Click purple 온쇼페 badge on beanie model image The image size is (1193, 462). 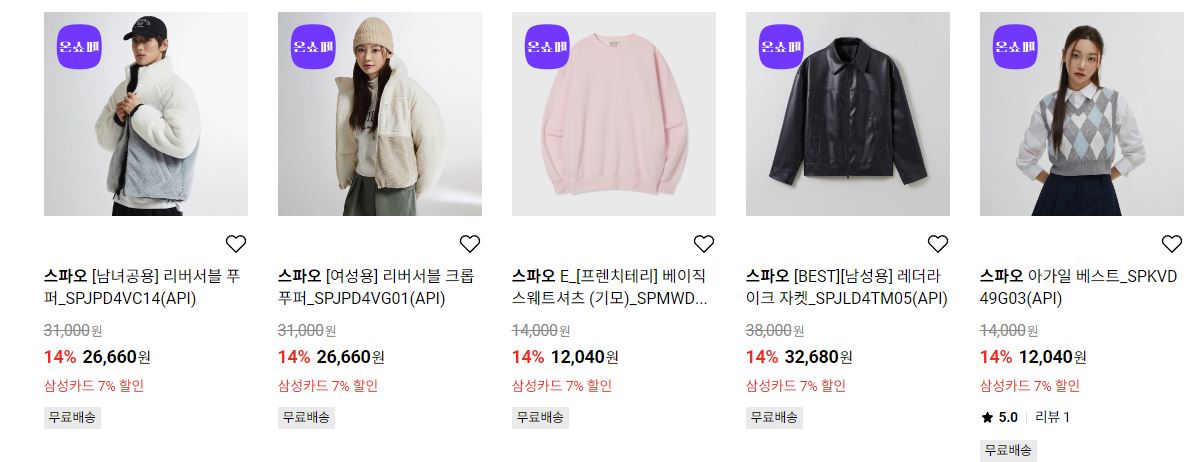point(313,46)
